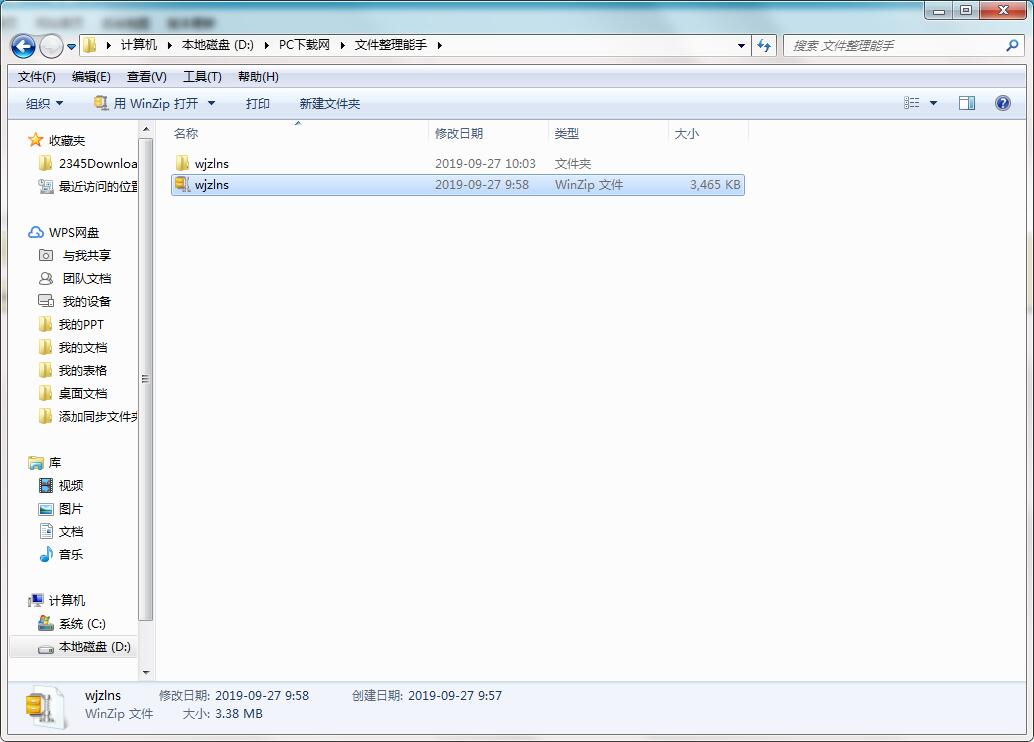Click the 打印 button
Screen dimensions: 1034x742
point(257,102)
